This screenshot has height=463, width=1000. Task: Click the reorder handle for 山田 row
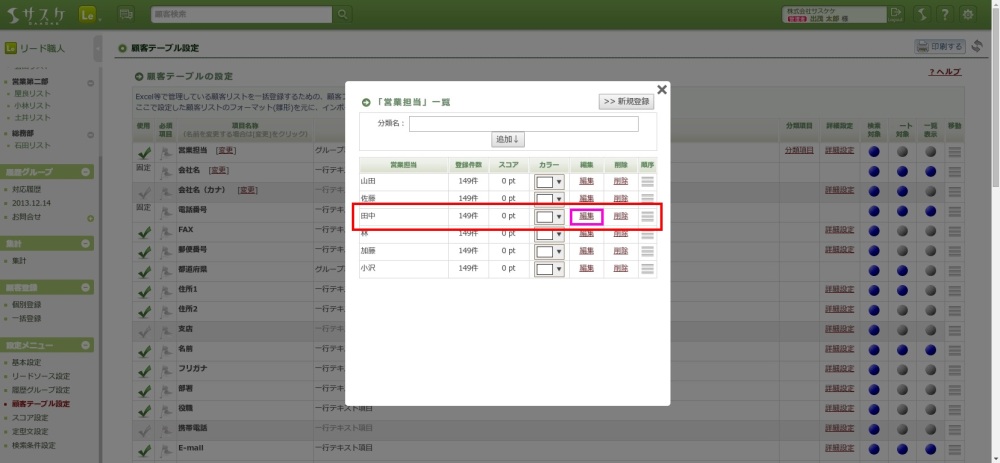click(x=648, y=182)
